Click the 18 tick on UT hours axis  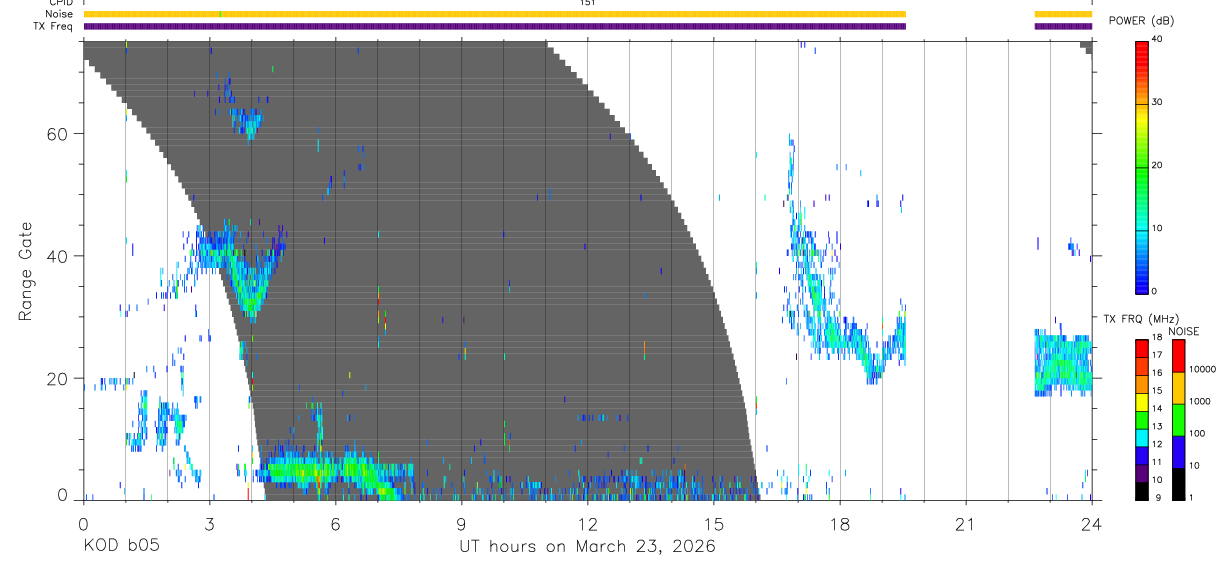click(839, 523)
